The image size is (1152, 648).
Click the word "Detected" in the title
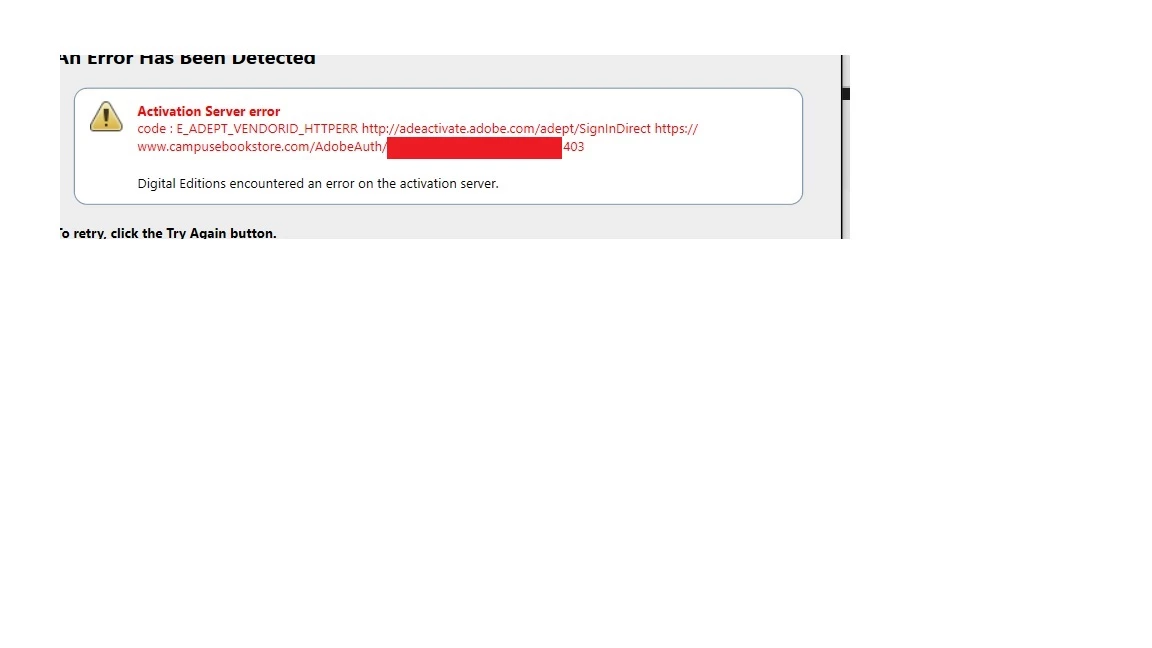pos(273,58)
